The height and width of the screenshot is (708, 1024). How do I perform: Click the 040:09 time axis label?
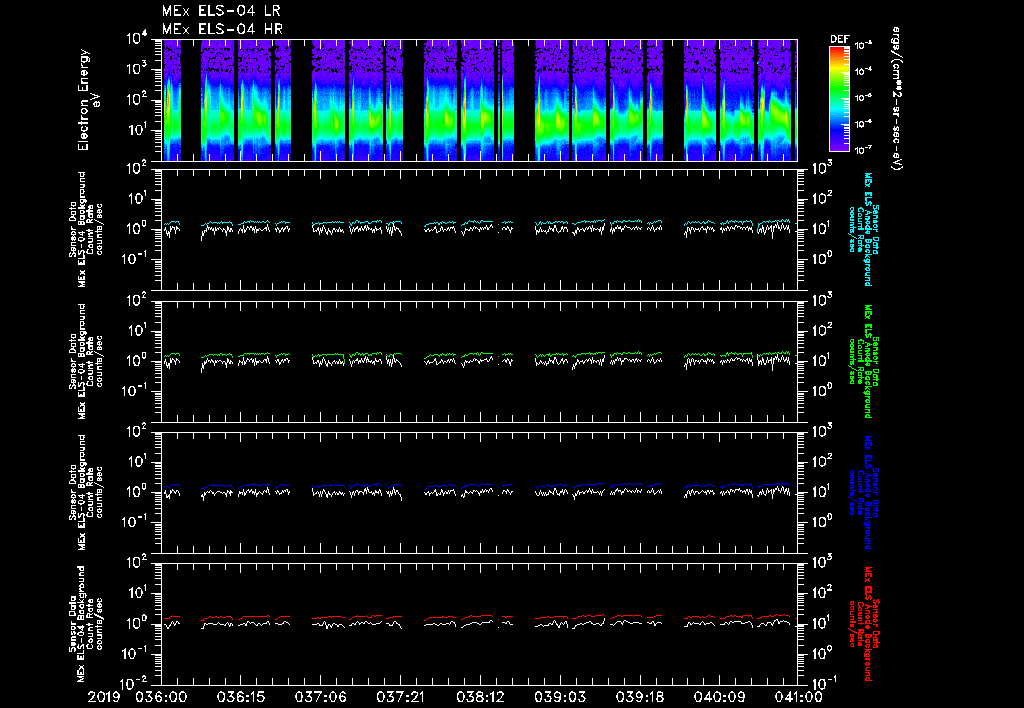(x=719, y=698)
